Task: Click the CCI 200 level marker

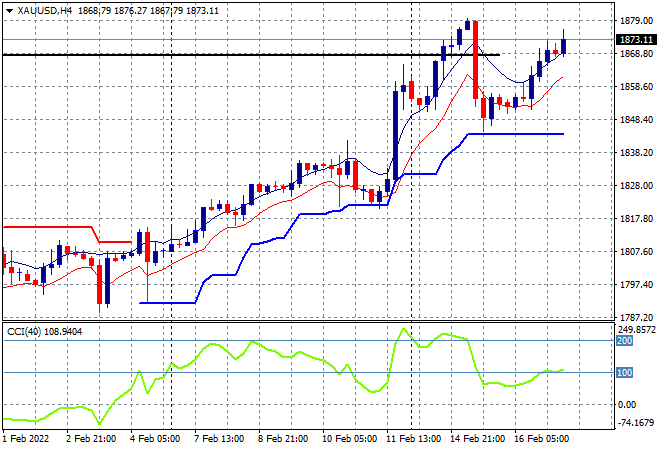Action: coord(624,341)
